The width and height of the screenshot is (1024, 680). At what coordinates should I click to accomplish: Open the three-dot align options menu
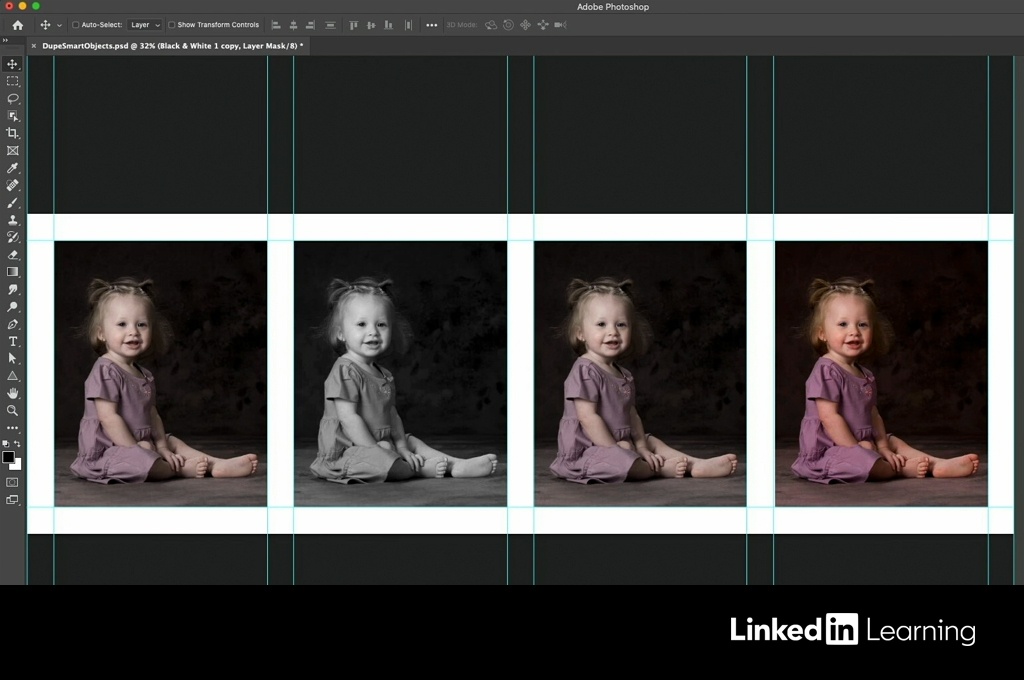(432, 25)
